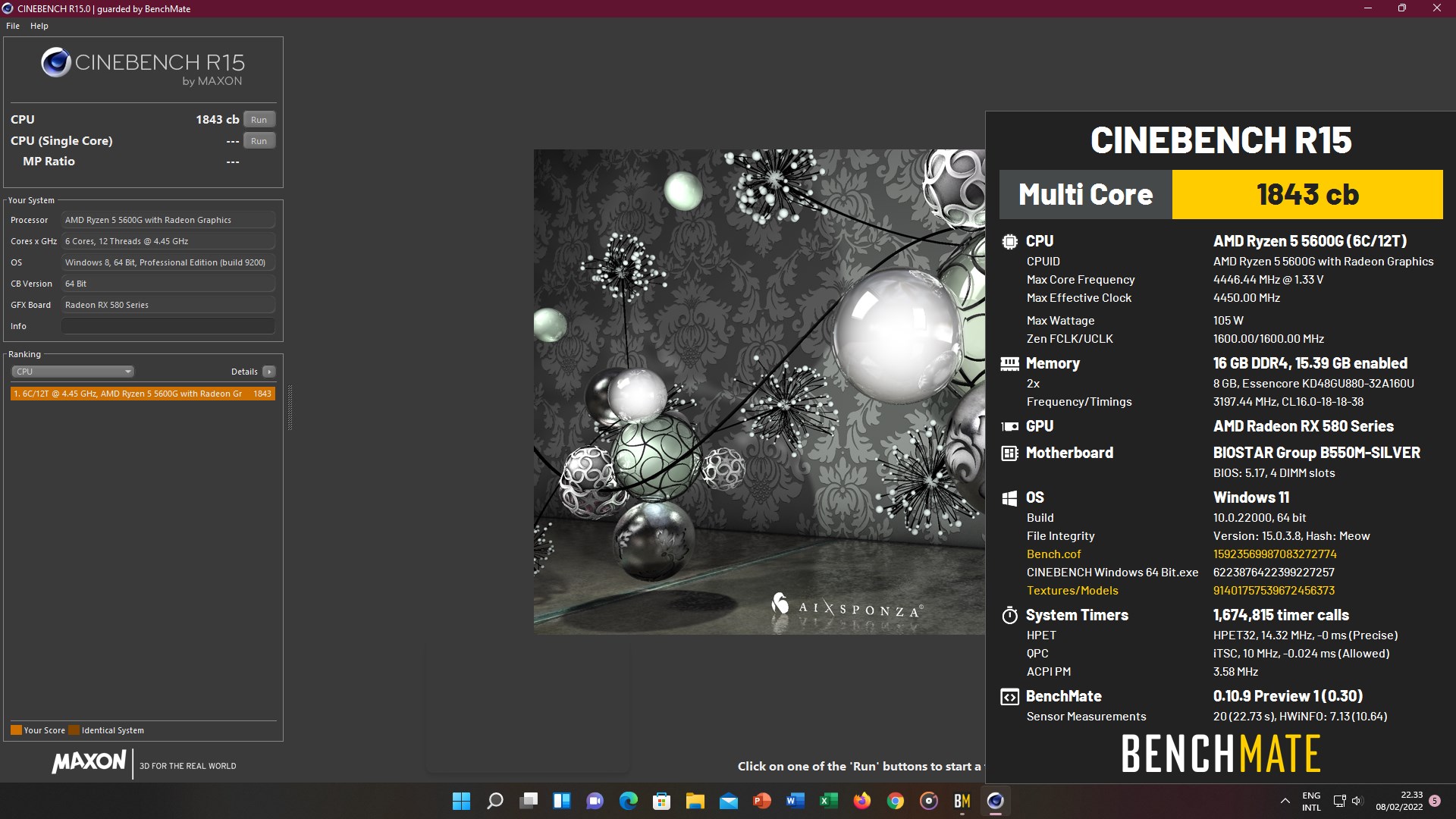Select the Ryzen 5 5600G ranking entry
Screen dimensions: 1456x819
143,394
